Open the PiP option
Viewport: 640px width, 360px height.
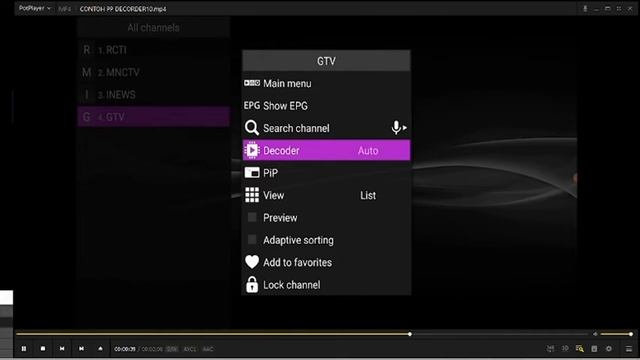pyautogui.click(x=326, y=173)
